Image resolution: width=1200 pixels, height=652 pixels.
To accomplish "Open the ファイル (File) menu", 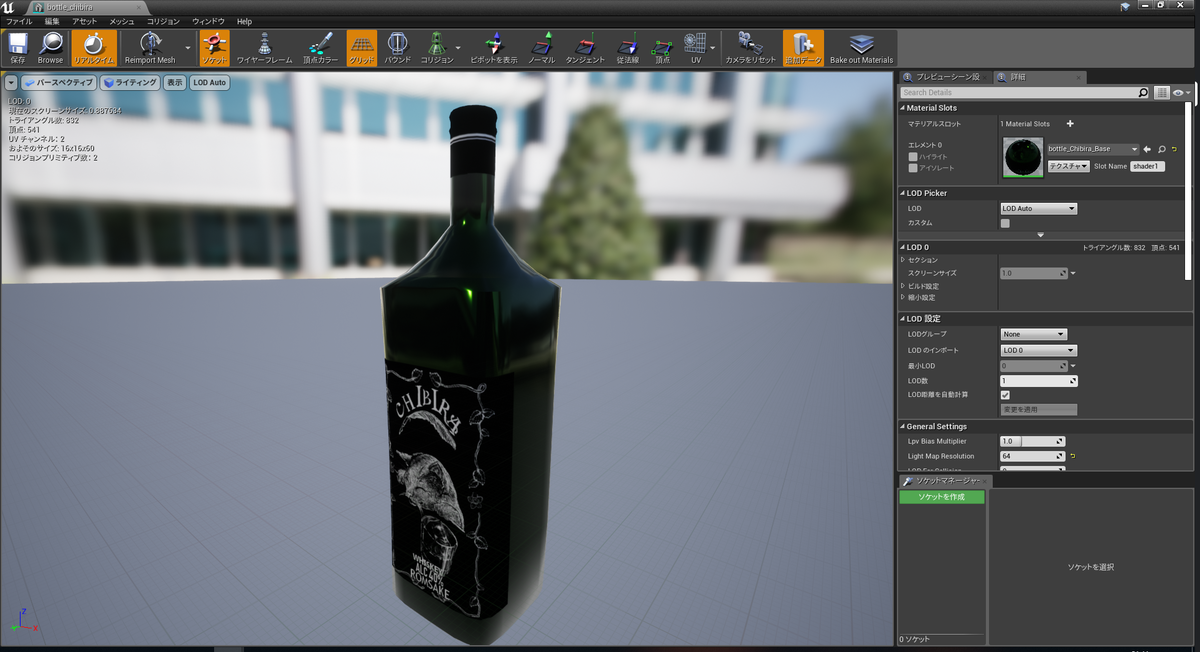I will (19, 21).
